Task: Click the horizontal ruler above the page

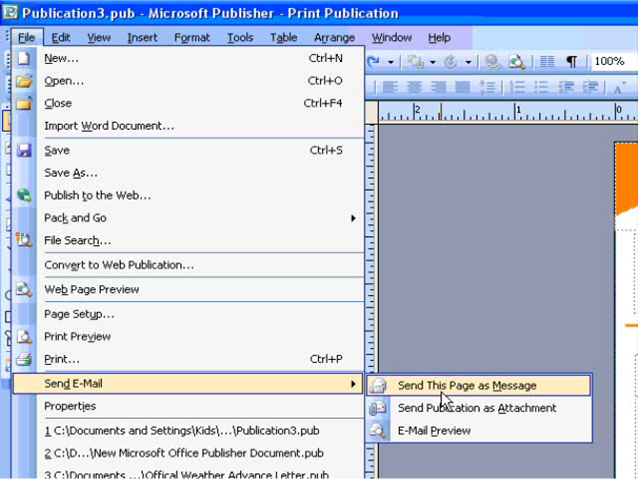Action: 508,112
